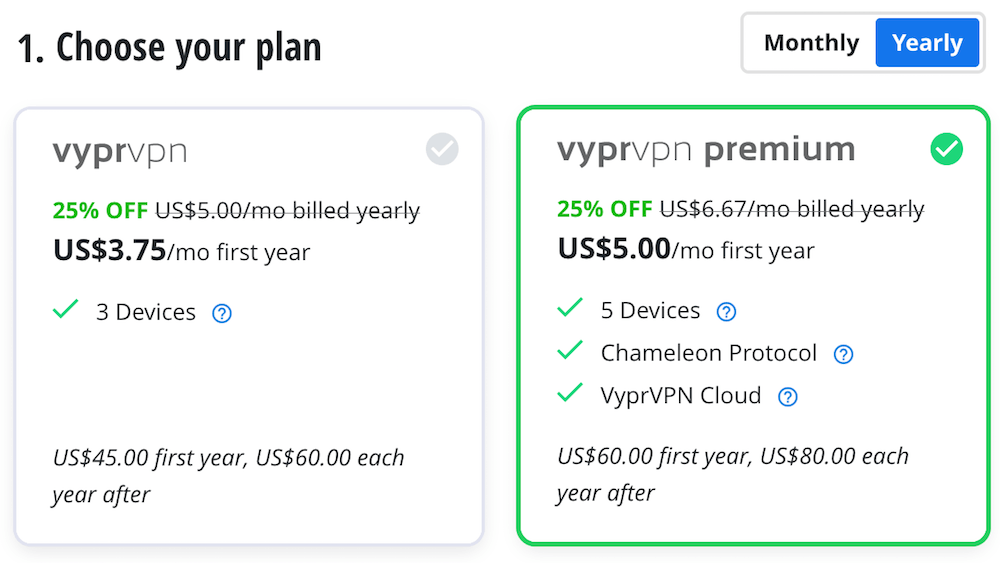Switch billing to Yearly
Screen dimensions: 1000x563
[x=927, y=43]
